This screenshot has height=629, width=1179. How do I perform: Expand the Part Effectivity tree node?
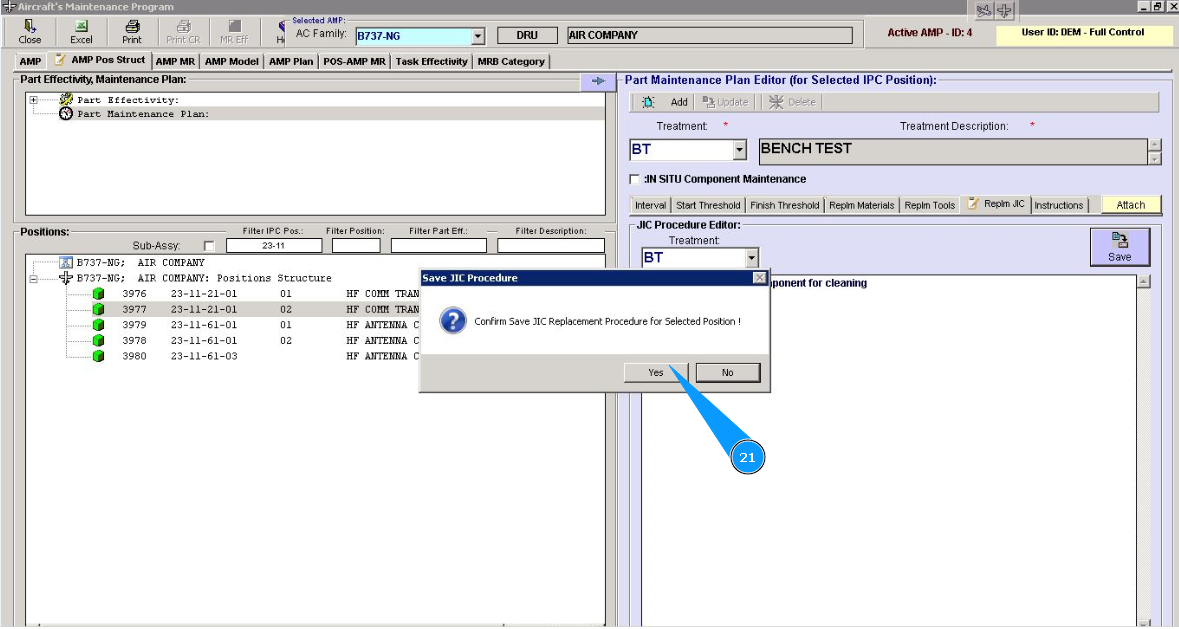[x=33, y=99]
